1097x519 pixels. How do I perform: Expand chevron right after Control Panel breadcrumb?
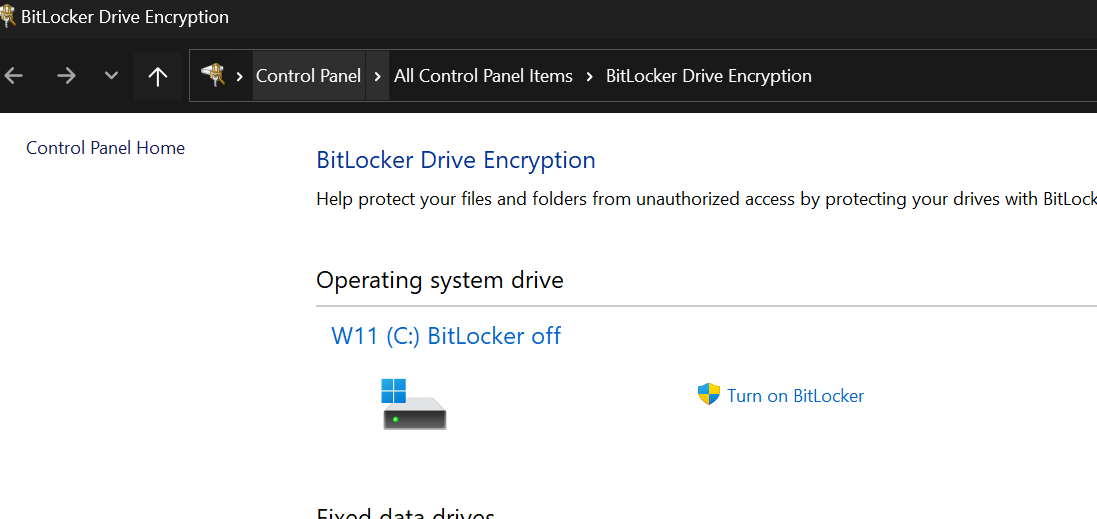click(378, 76)
